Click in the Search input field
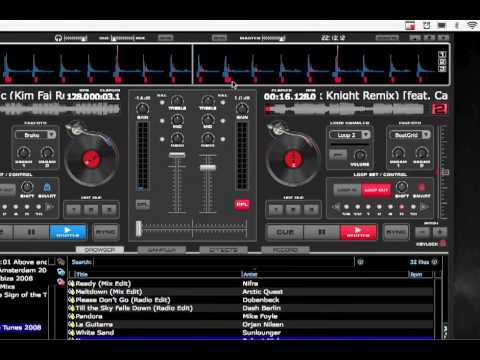Image resolution: width=480 pixels, height=360 pixels. pyautogui.click(x=223, y=262)
